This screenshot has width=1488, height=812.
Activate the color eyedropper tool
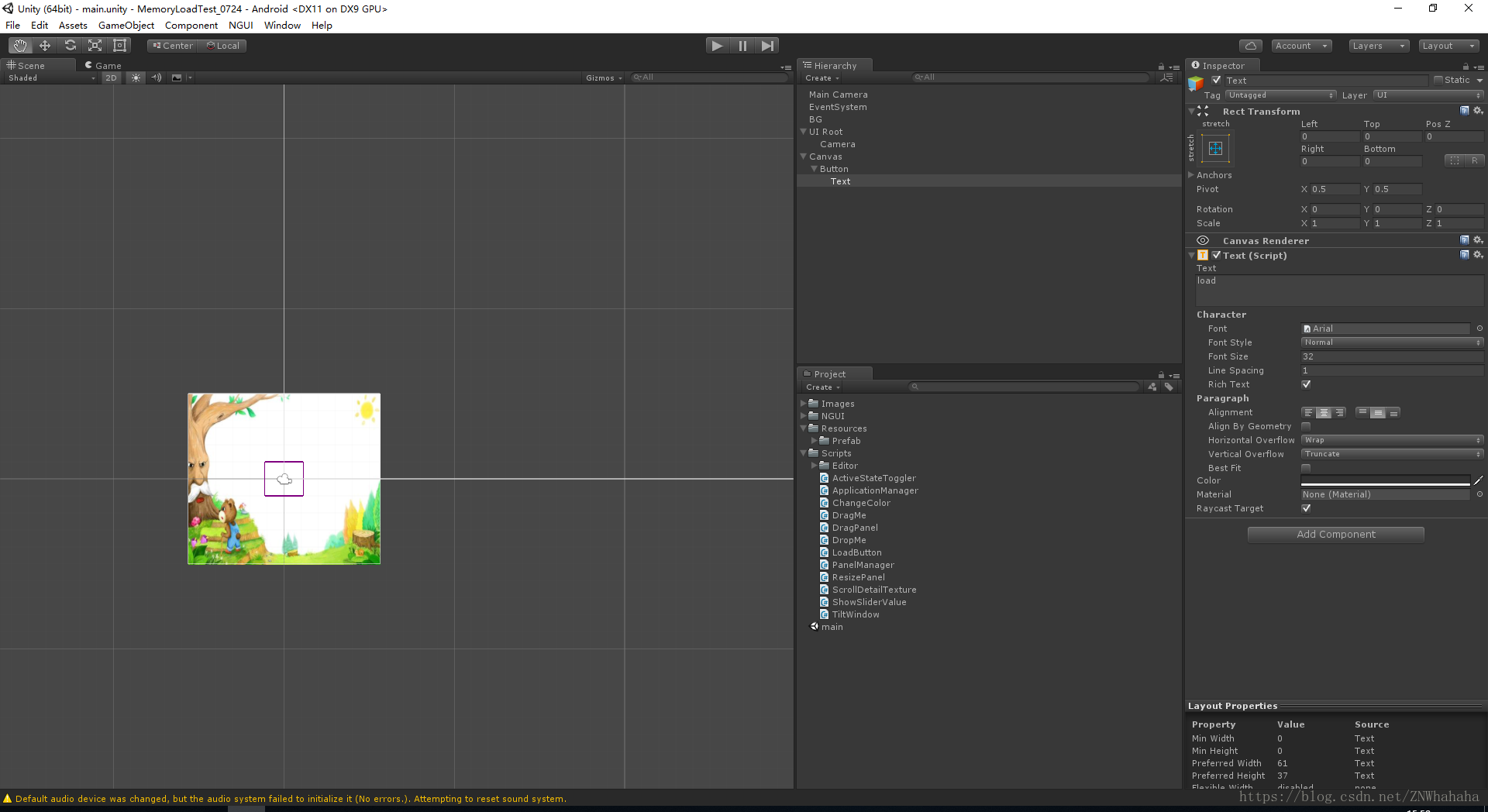(x=1479, y=480)
